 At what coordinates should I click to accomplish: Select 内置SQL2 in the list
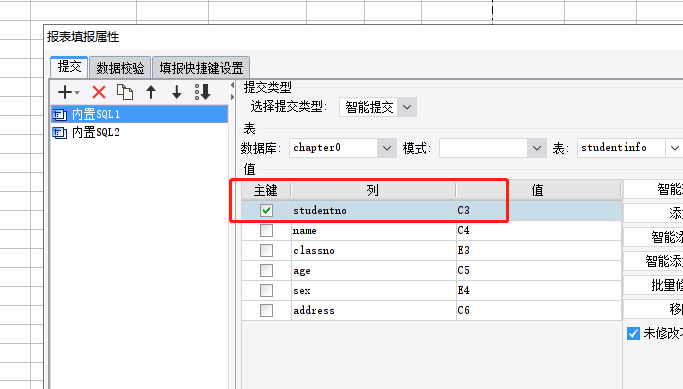click(139, 132)
